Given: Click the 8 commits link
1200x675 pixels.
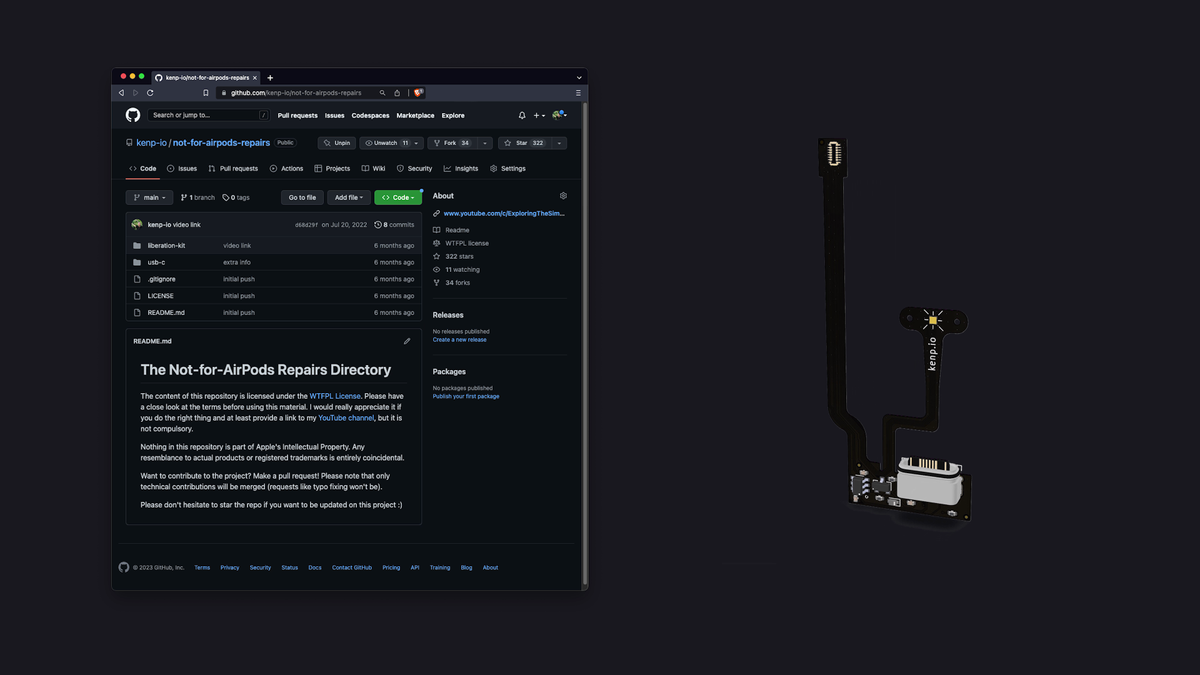Looking at the screenshot, I should tap(394, 225).
